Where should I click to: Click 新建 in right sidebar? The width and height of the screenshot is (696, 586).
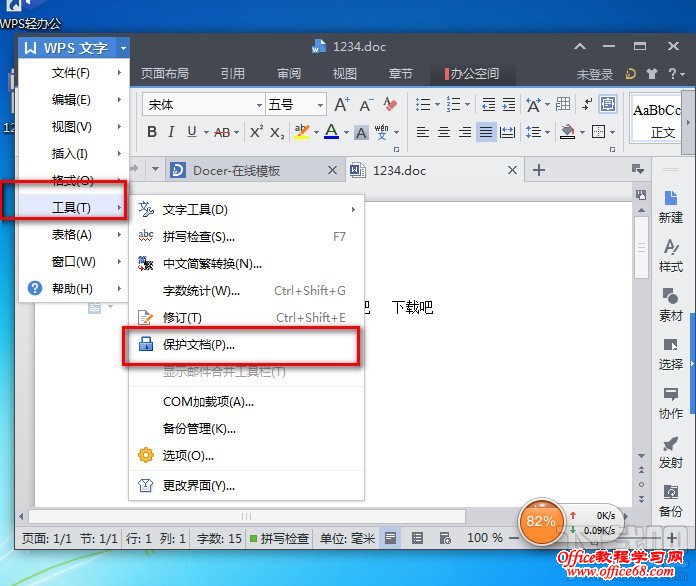coord(671,206)
